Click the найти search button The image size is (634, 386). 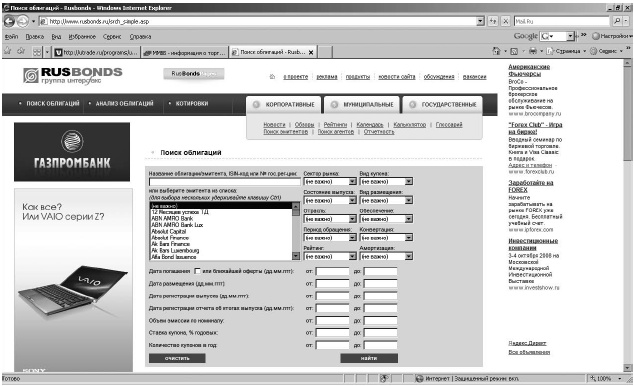[x=369, y=358]
